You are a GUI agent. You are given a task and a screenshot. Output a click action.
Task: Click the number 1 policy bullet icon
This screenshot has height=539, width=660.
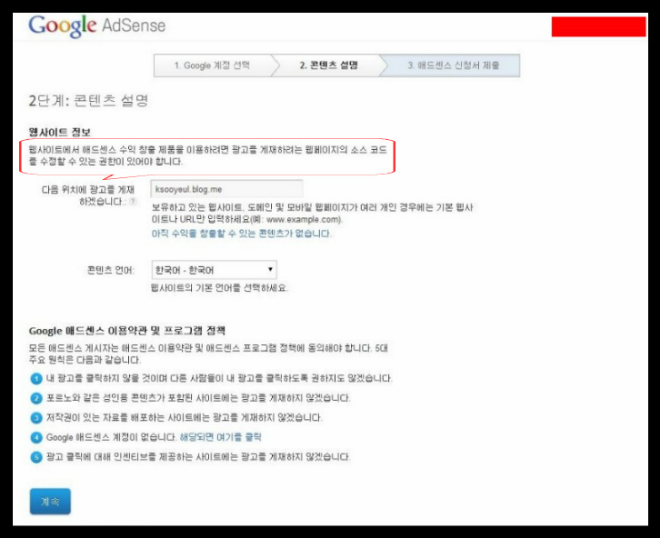[x=36, y=379]
